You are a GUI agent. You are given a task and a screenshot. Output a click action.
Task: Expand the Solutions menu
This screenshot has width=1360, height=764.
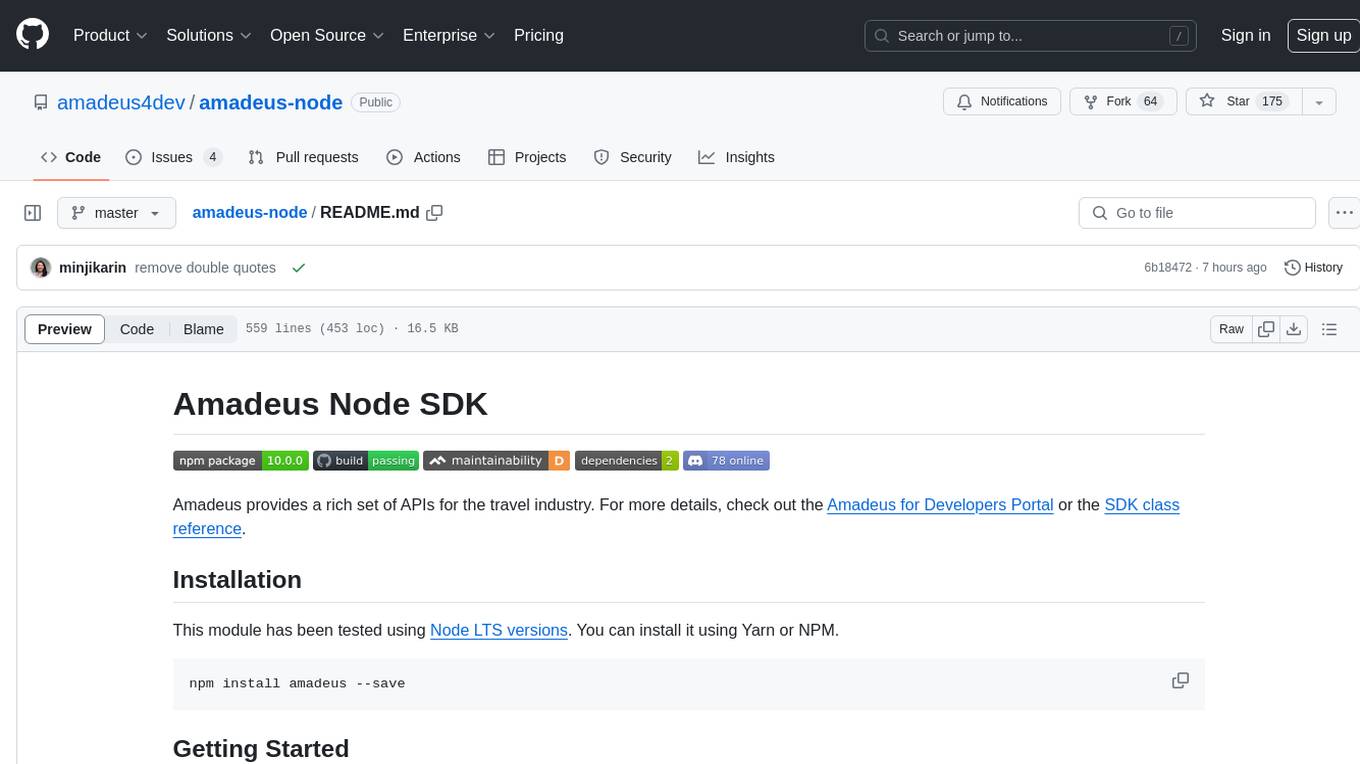(x=209, y=35)
